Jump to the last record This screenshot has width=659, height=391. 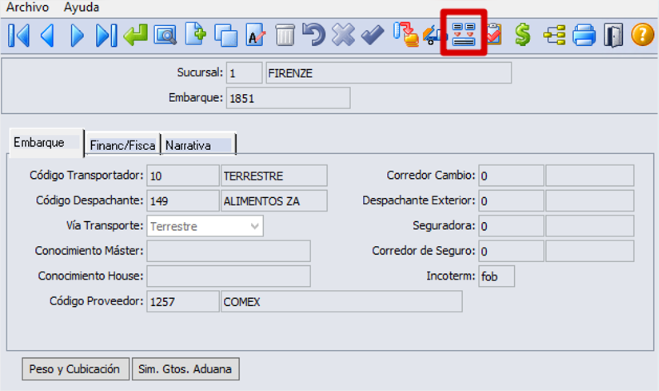(x=106, y=35)
